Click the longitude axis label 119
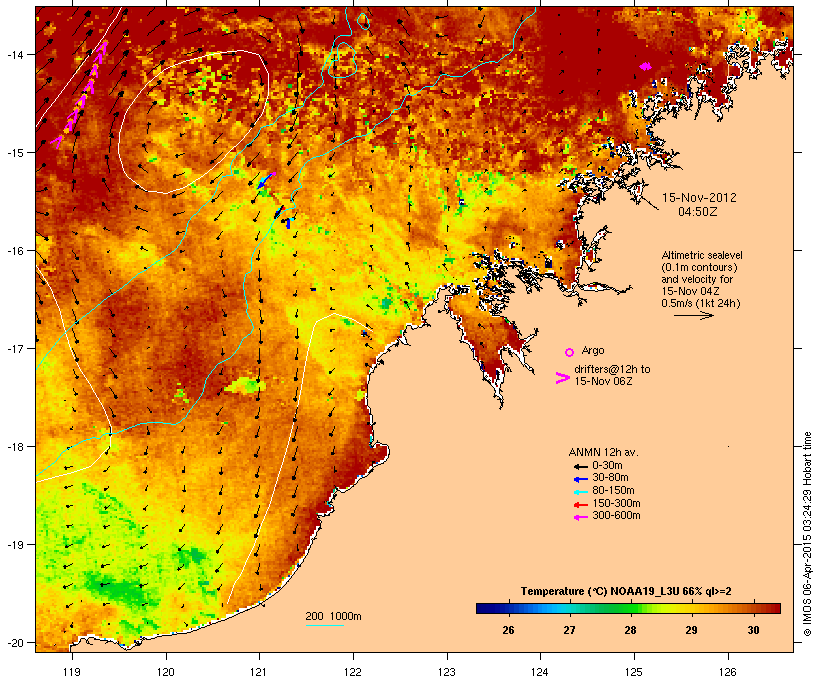 tap(72, 672)
